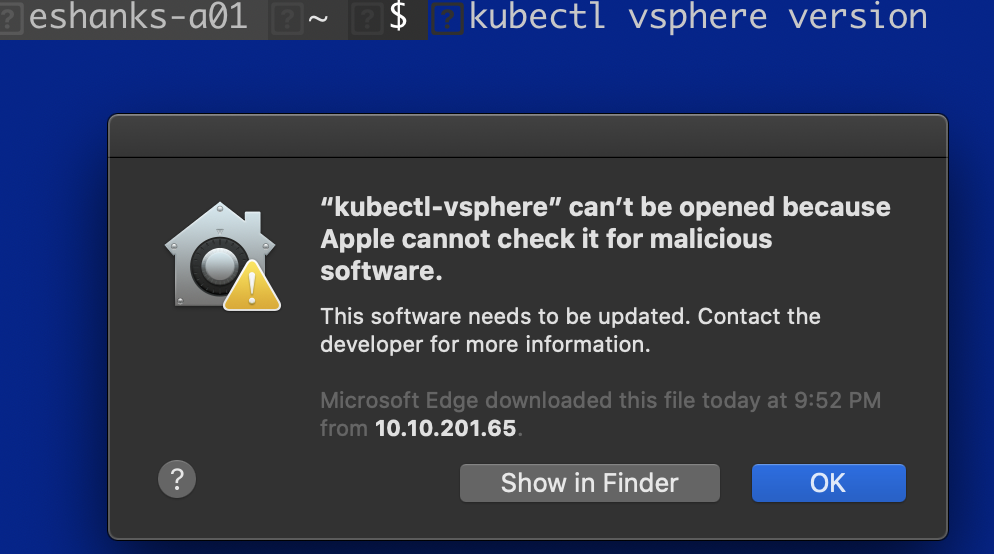Viewport: 994px width, 554px height.
Task: Dismiss the alert with the OK button
Action: (828, 483)
